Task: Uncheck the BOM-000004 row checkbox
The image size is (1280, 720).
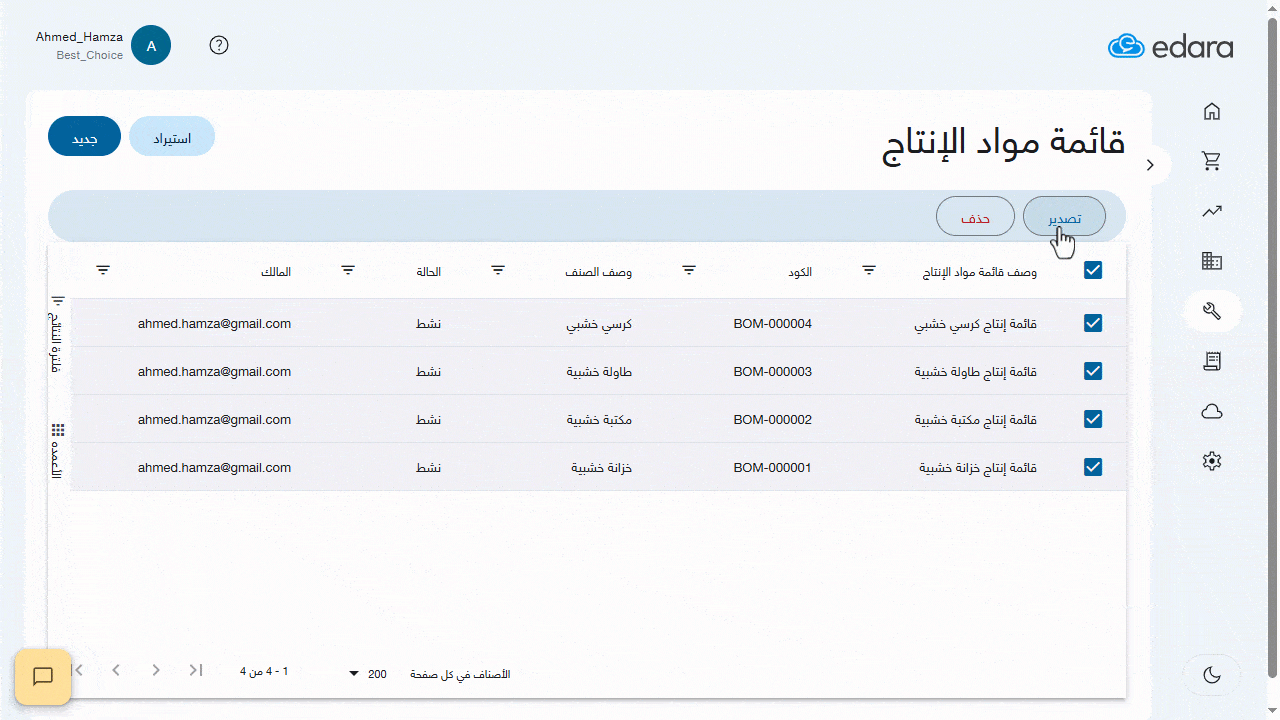Action: [1093, 323]
